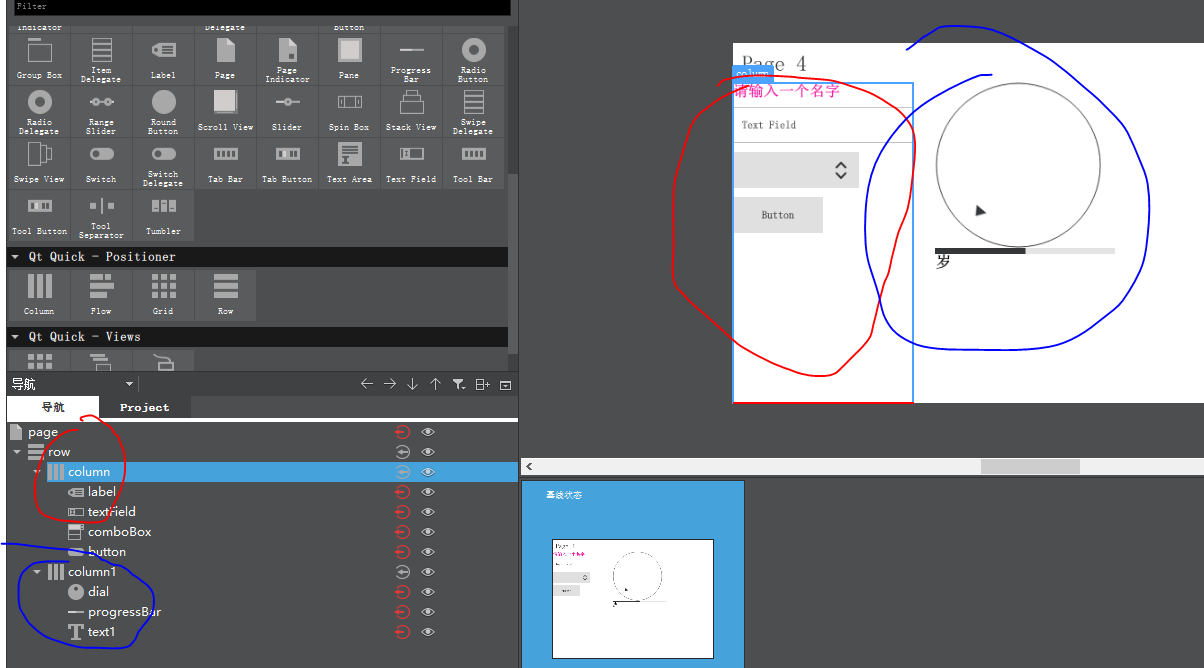Select the Tumbler component

[163, 215]
